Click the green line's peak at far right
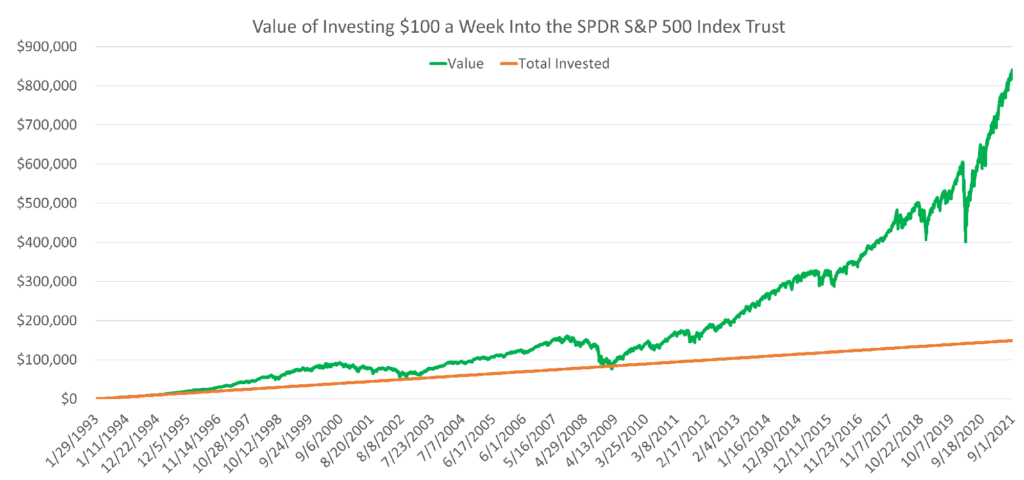The height and width of the screenshot is (480, 1024). click(1011, 71)
